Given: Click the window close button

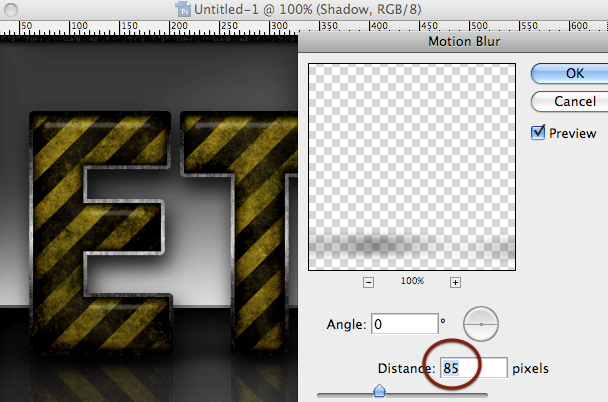Looking at the screenshot, I should click(x=10, y=10).
